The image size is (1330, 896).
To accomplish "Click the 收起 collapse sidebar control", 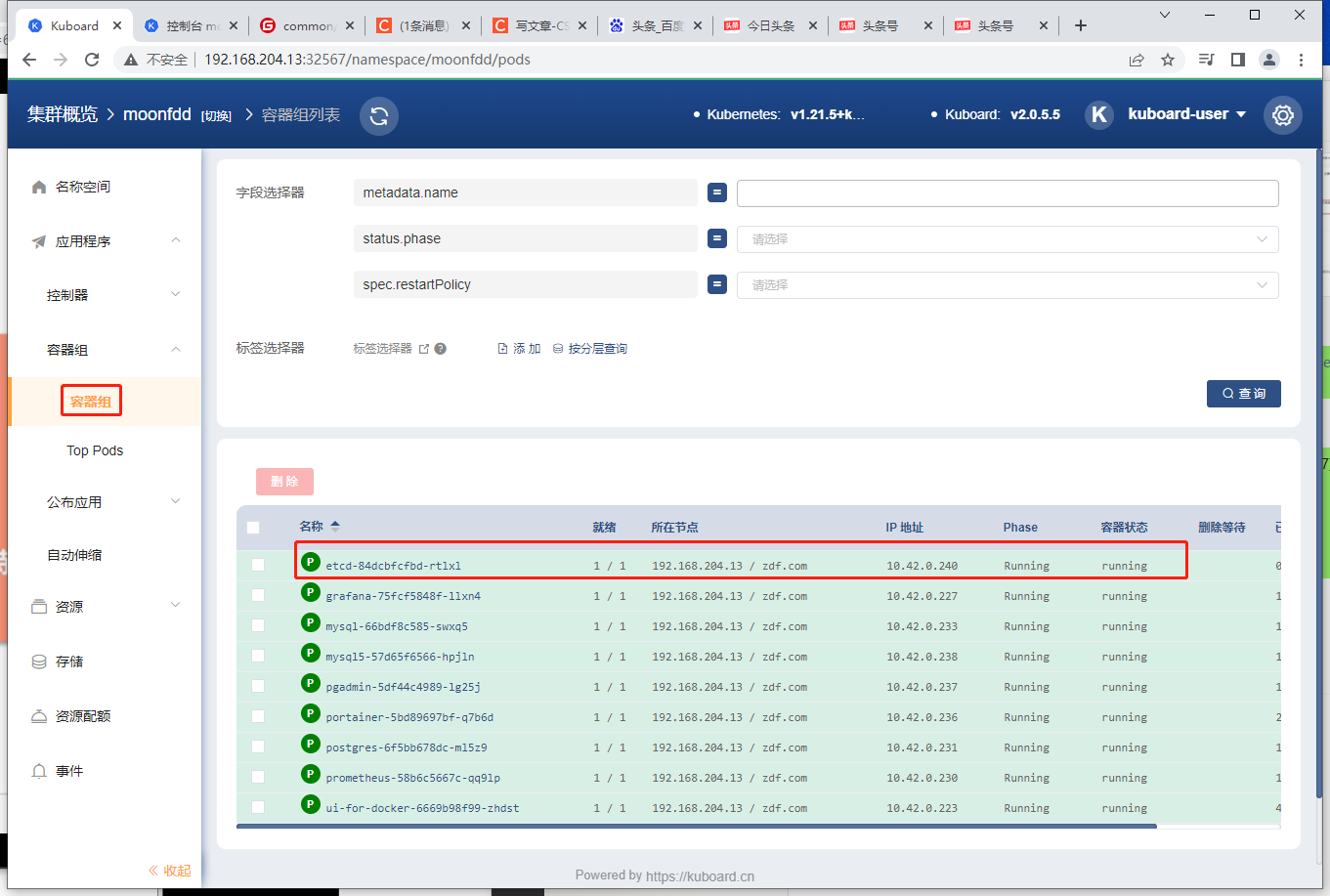I will (169, 871).
